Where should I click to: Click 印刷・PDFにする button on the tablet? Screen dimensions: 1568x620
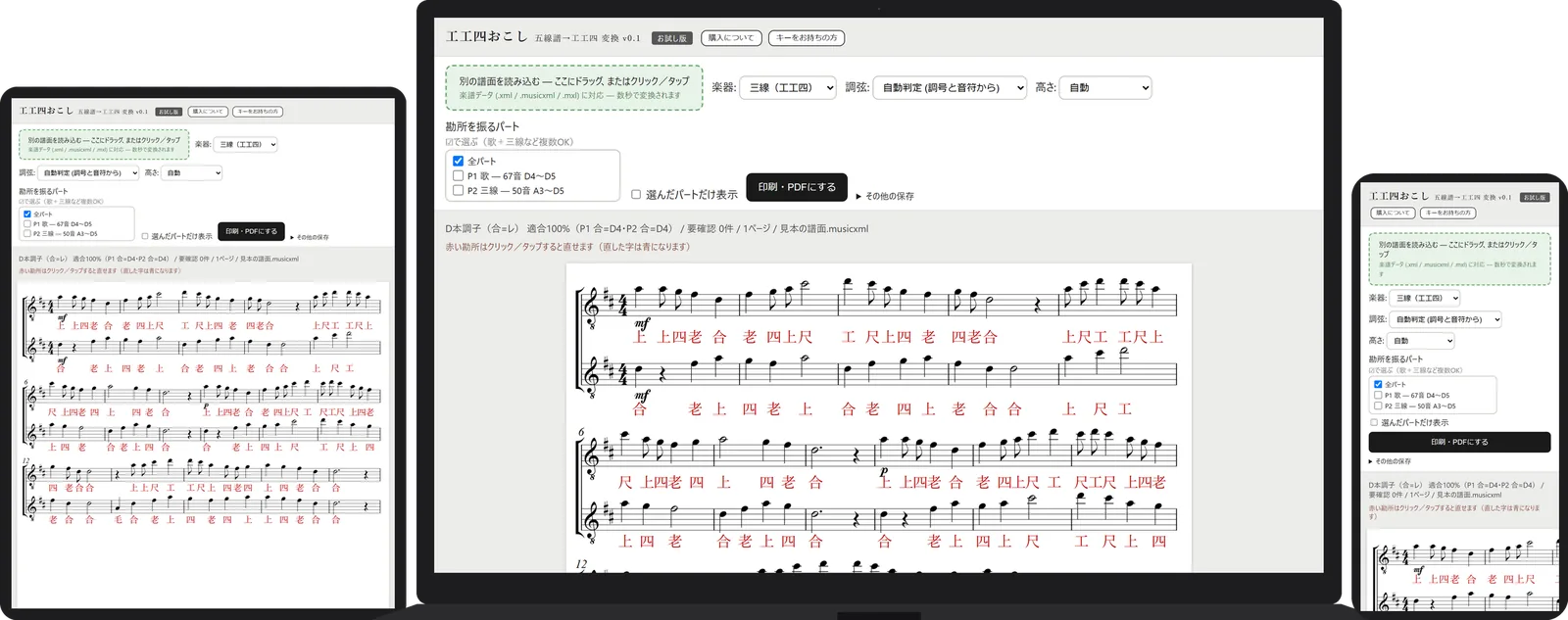click(x=251, y=231)
